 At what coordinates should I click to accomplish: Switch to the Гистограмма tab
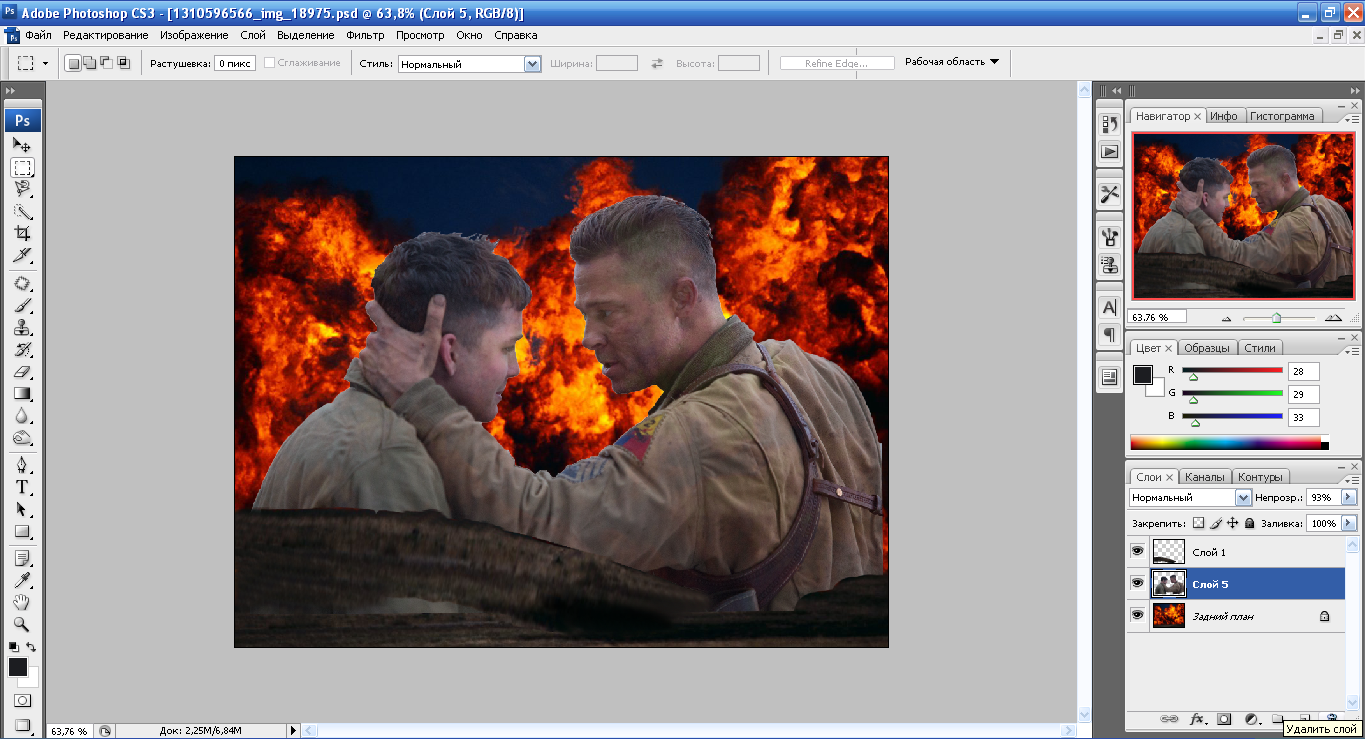click(x=1282, y=116)
